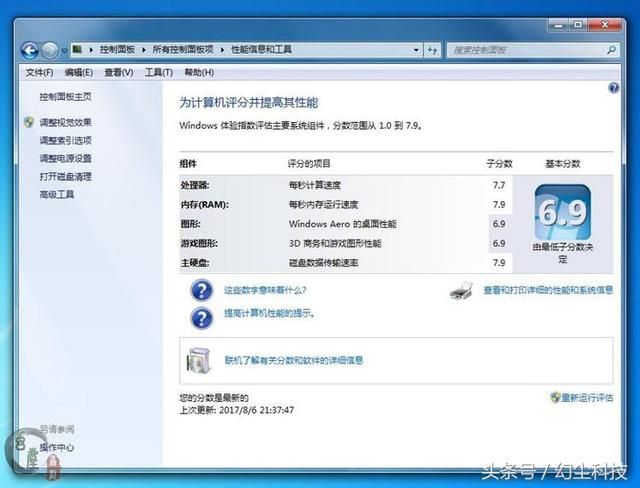The image size is (640, 488).
Task: Select 性能信息和工具 breadcrumb segment
Action: 261,49
